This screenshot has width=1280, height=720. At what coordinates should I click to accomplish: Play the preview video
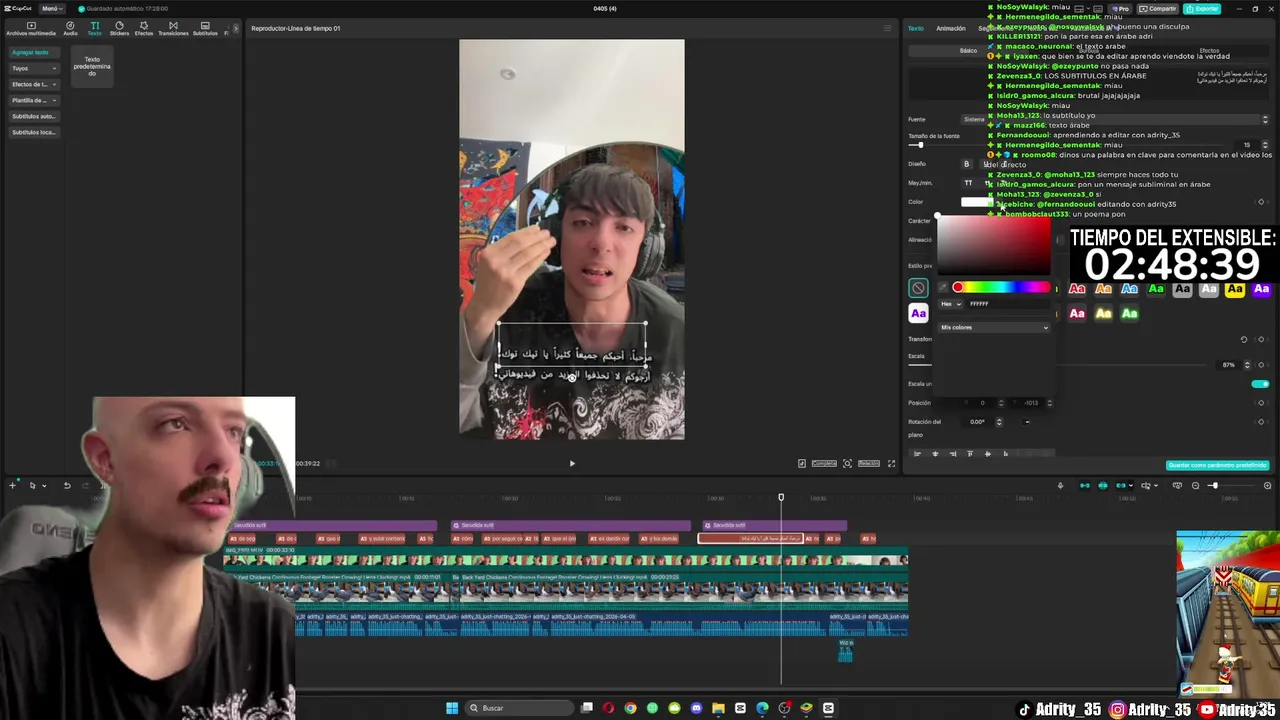click(572, 463)
